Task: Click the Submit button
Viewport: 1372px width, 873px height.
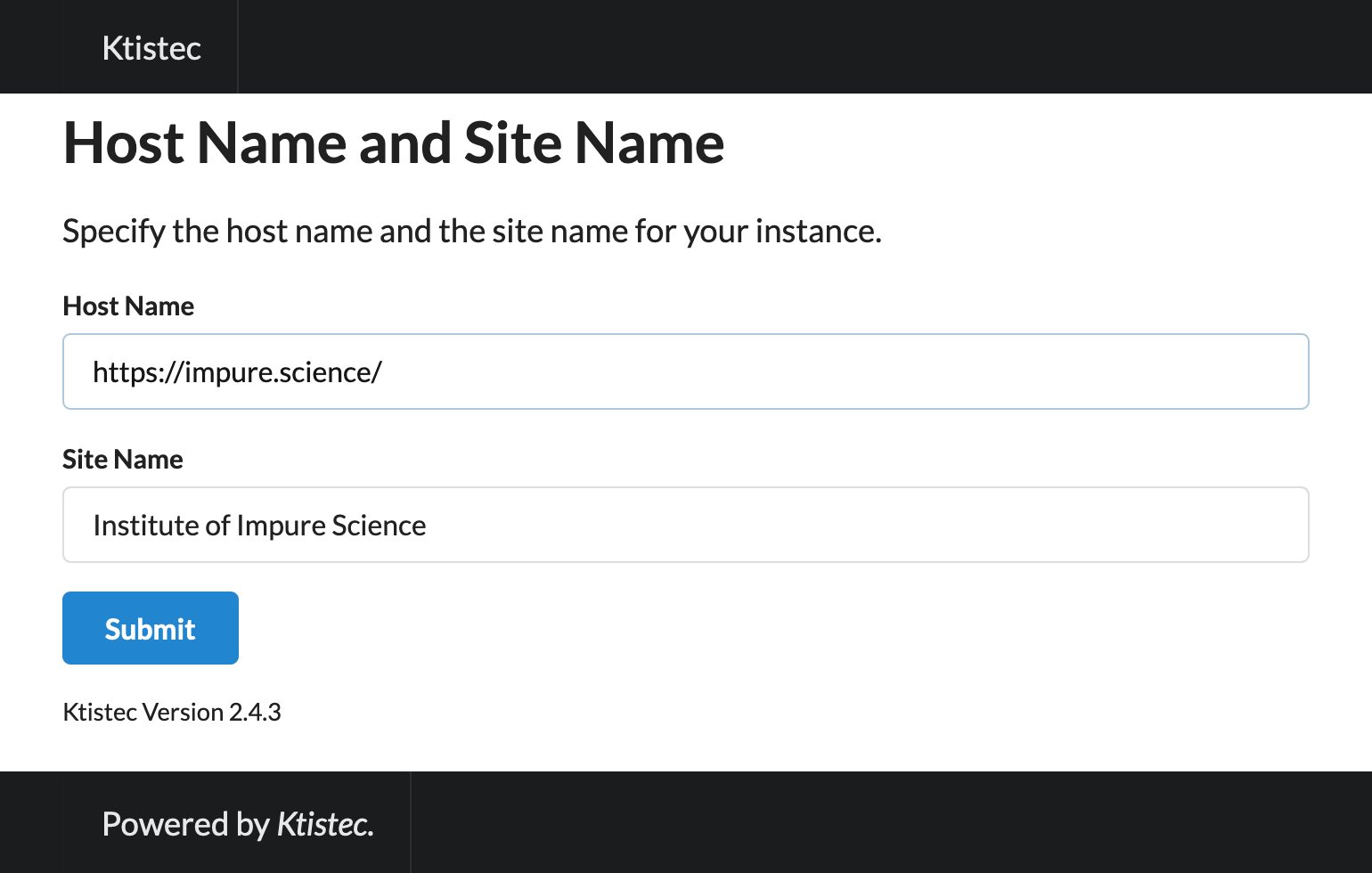Action: pos(151,628)
